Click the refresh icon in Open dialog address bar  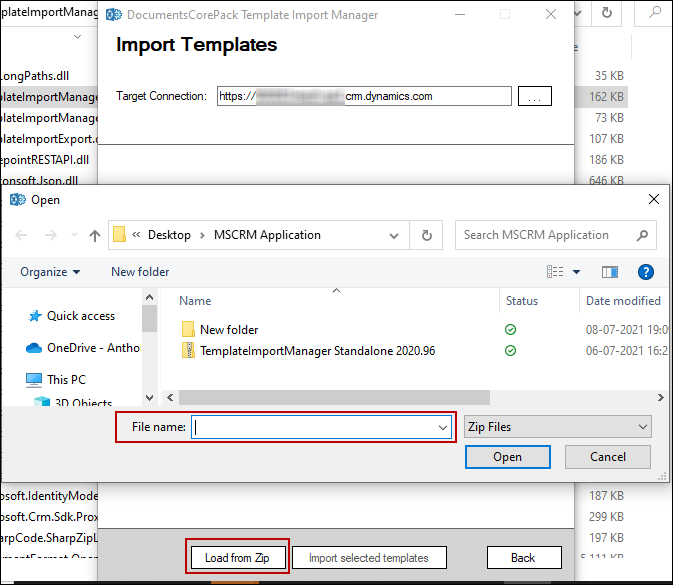coord(426,235)
